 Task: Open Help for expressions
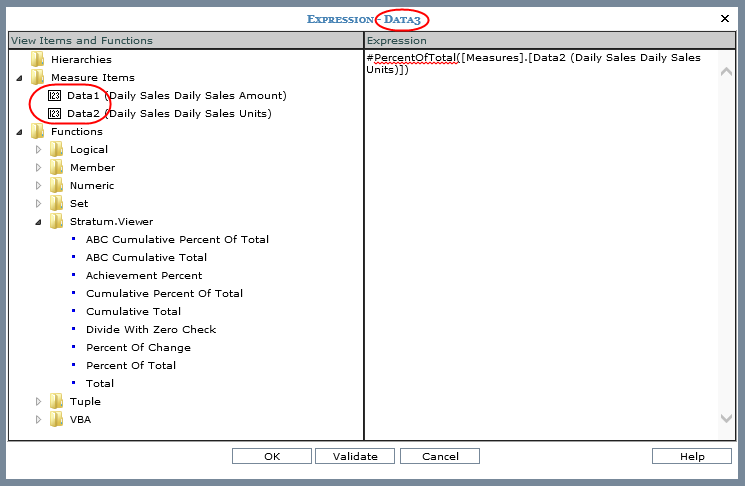[x=692, y=456]
